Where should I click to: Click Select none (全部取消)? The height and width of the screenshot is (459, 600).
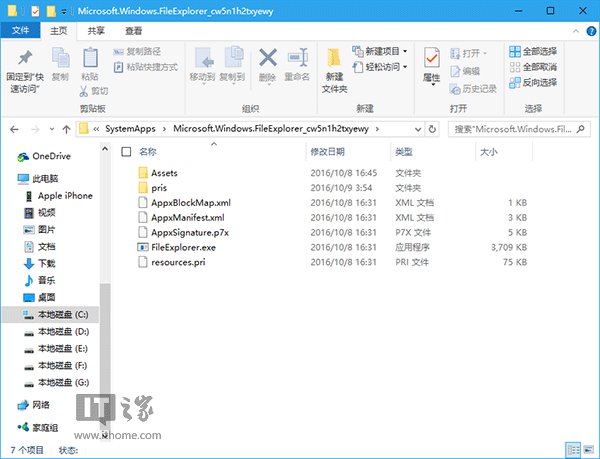click(x=533, y=67)
